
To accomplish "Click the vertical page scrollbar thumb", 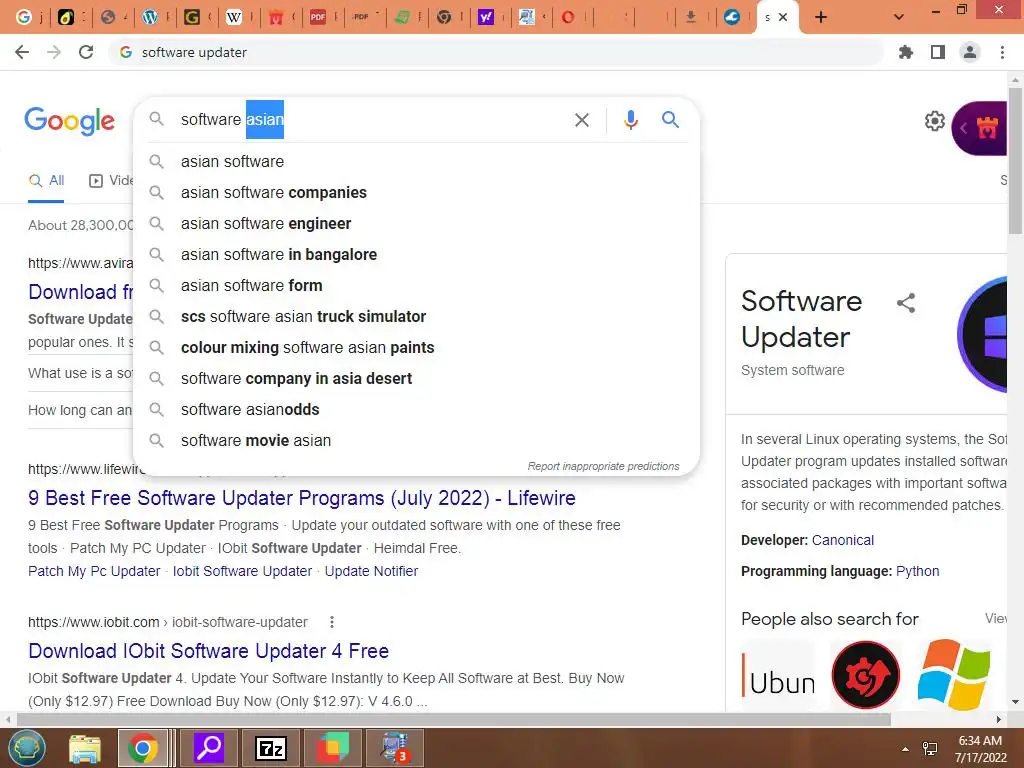I will click(1015, 160).
